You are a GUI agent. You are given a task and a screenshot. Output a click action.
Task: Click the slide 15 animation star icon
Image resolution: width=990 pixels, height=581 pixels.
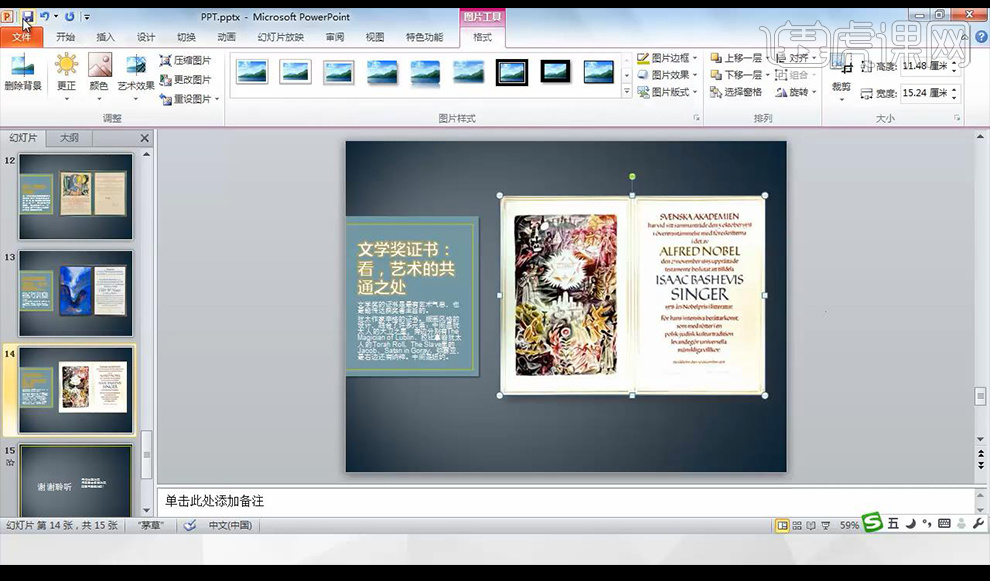coord(9,462)
